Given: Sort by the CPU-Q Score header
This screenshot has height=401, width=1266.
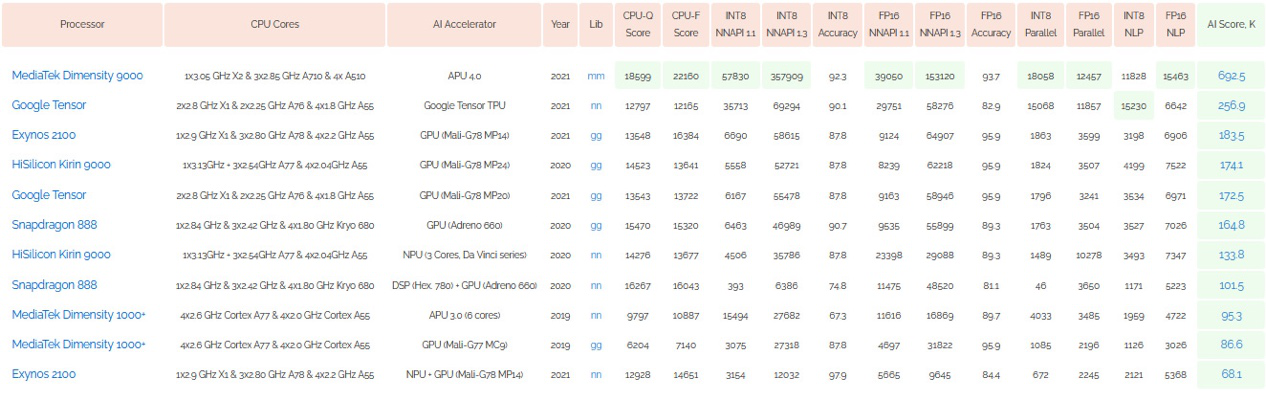Looking at the screenshot, I should [638, 25].
